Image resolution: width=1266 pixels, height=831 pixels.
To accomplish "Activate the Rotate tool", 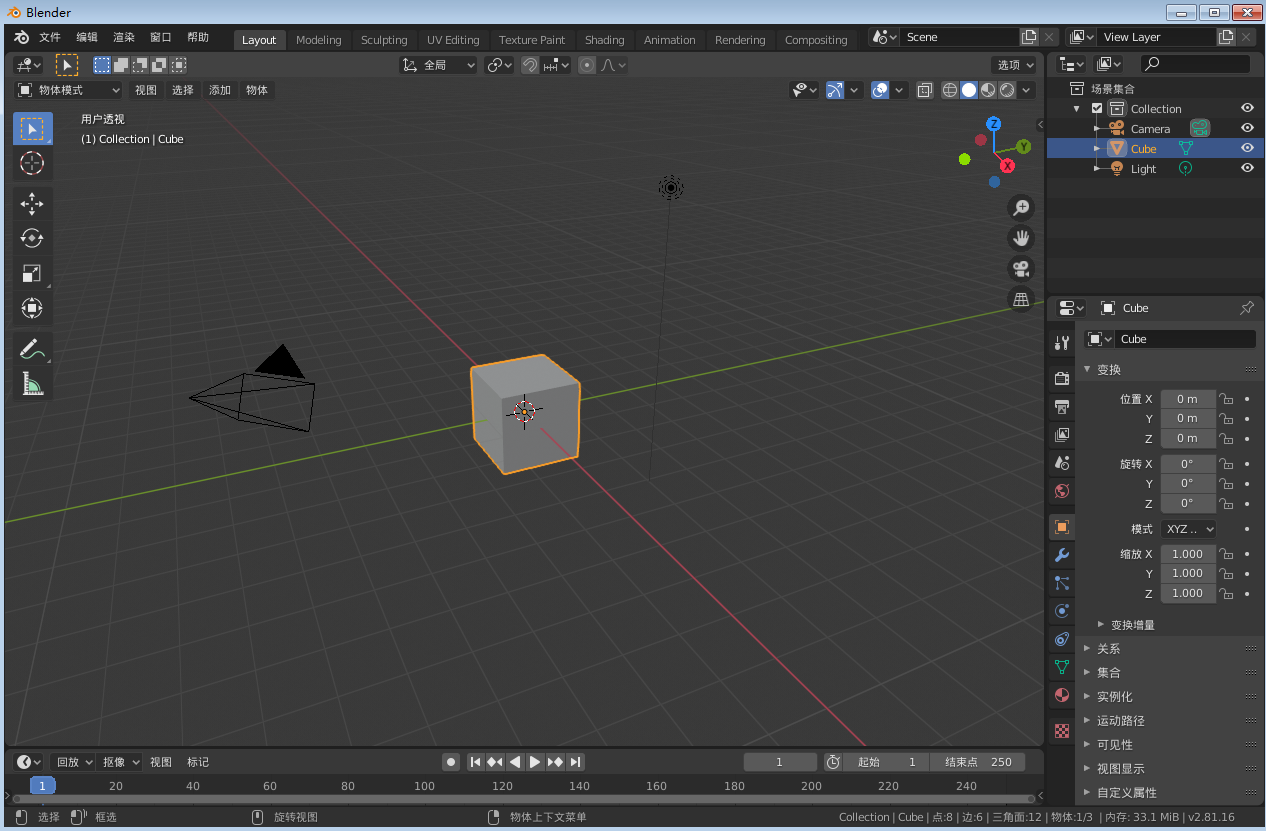I will click(x=32, y=238).
